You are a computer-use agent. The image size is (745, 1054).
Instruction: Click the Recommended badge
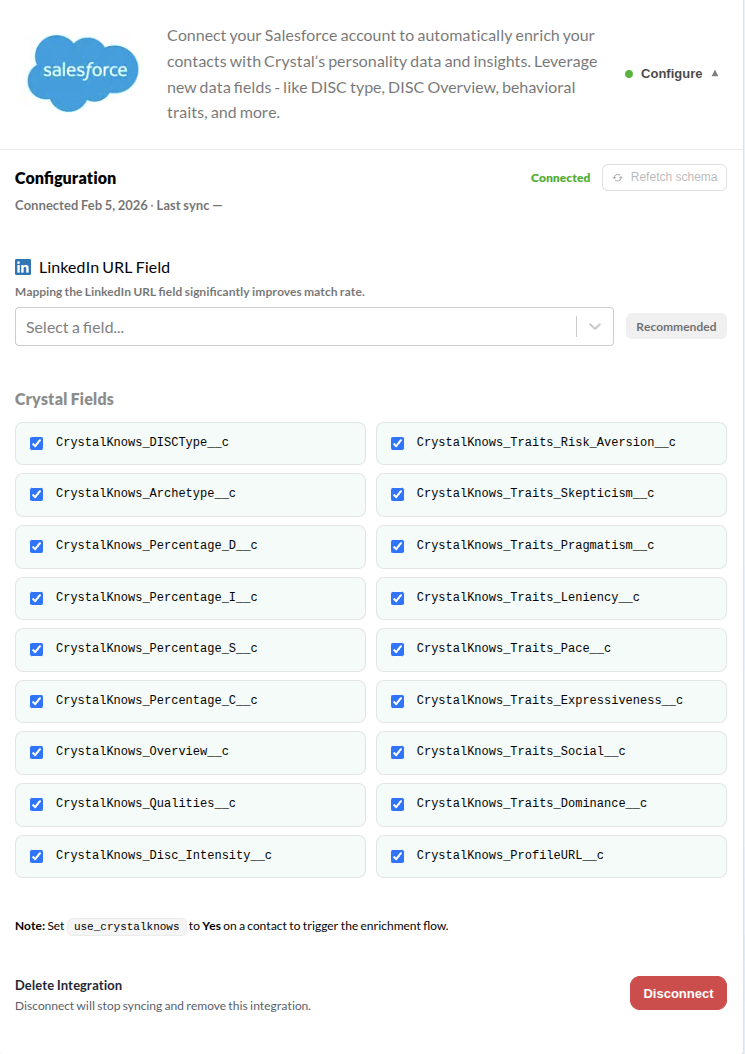point(676,327)
